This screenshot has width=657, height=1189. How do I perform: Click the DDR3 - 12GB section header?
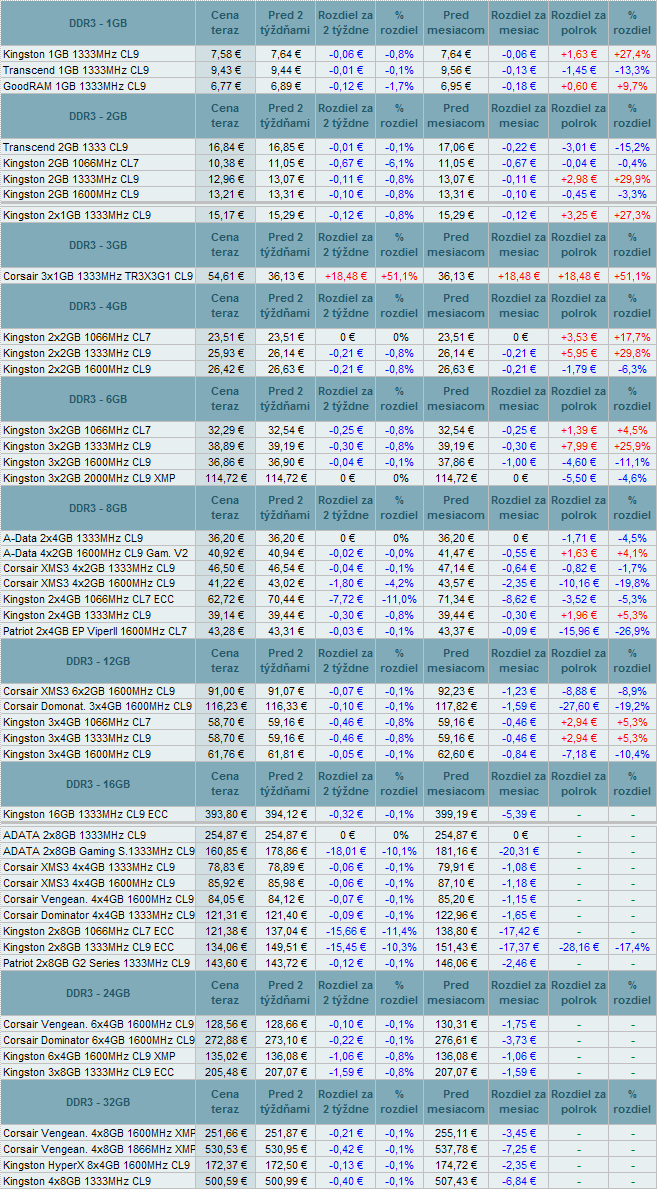(x=96, y=661)
